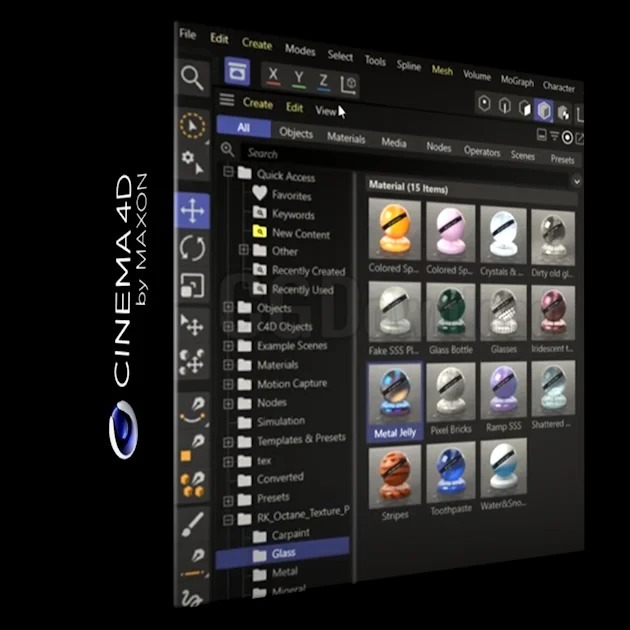Image resolution: width=630 pixels, height=630 pixels.
Task: Open the Asset Browser Create menu
Action: tap(258, 104)
